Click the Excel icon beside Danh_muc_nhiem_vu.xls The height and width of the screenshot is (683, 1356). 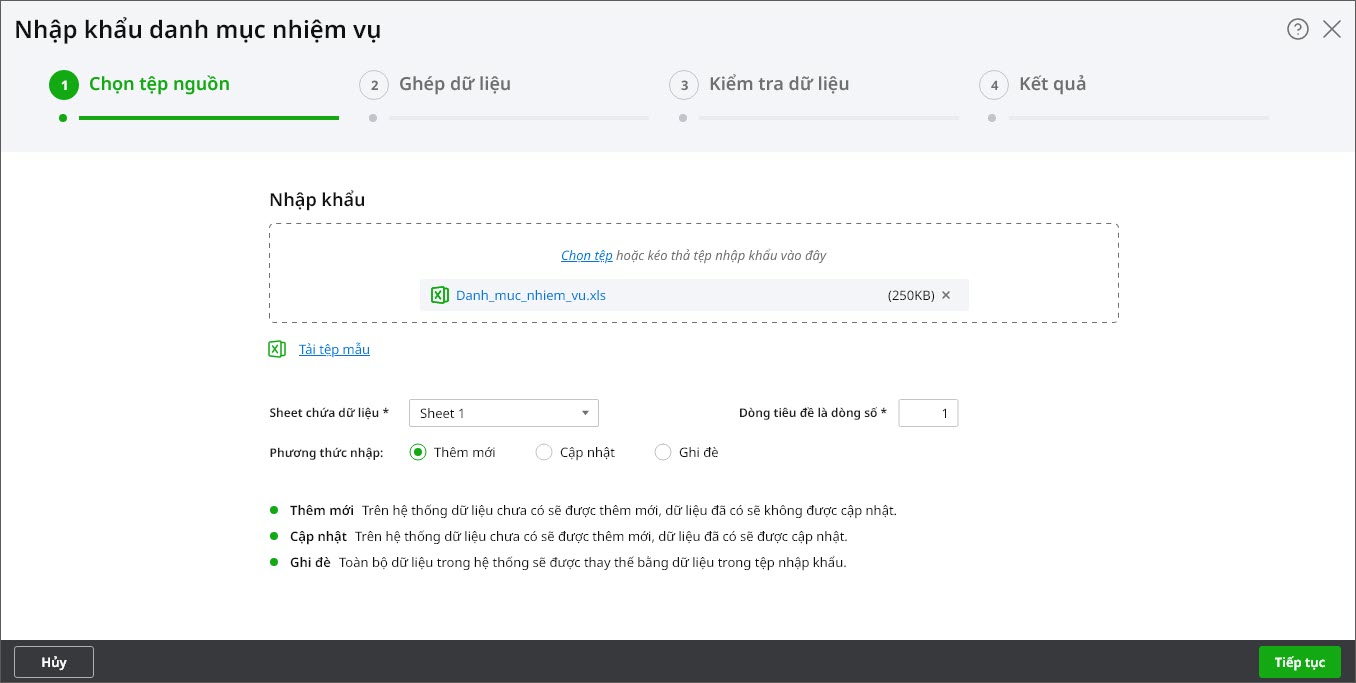(x=439, y=295)
